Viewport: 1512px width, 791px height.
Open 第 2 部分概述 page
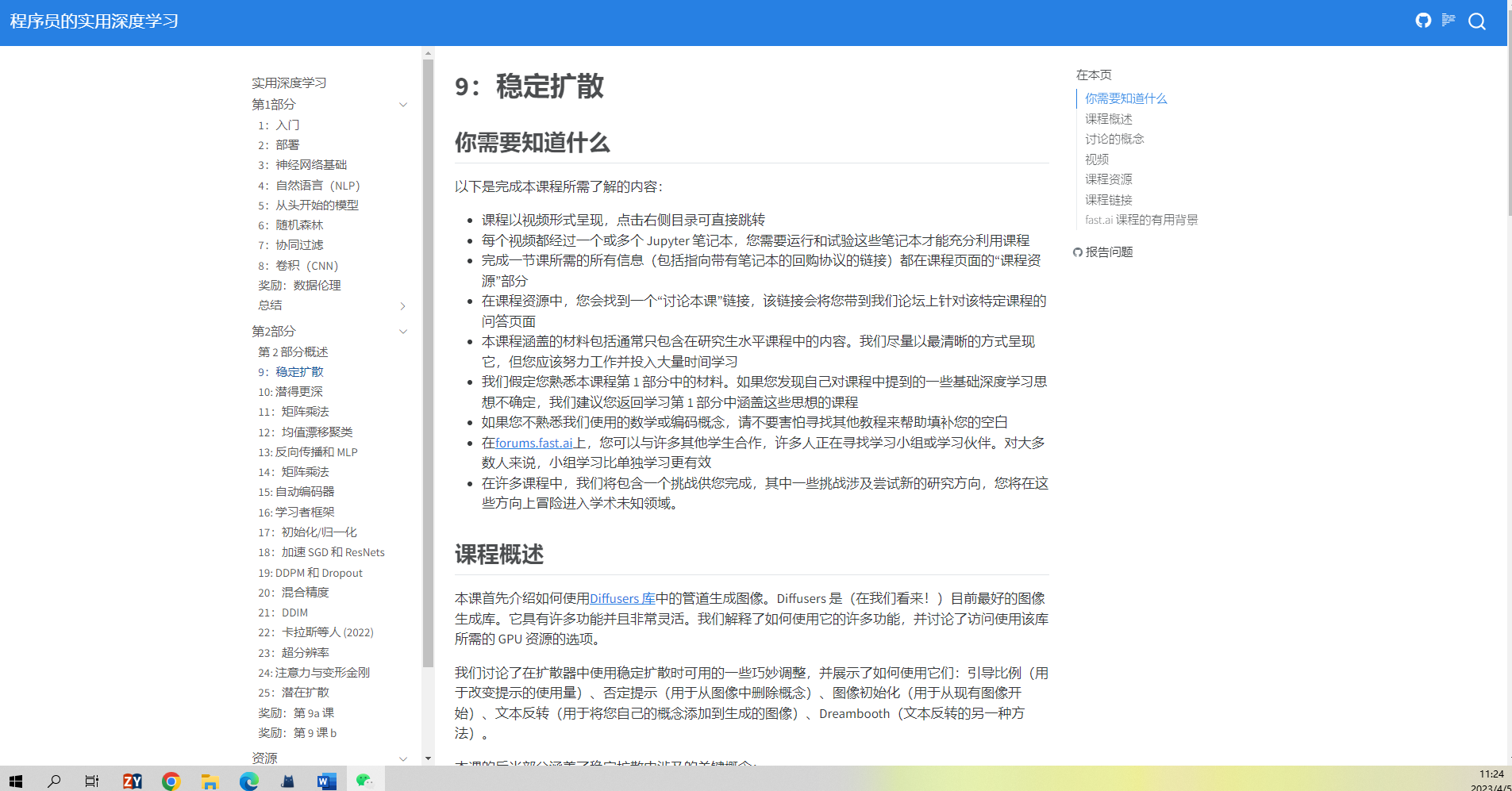(293, 352)
